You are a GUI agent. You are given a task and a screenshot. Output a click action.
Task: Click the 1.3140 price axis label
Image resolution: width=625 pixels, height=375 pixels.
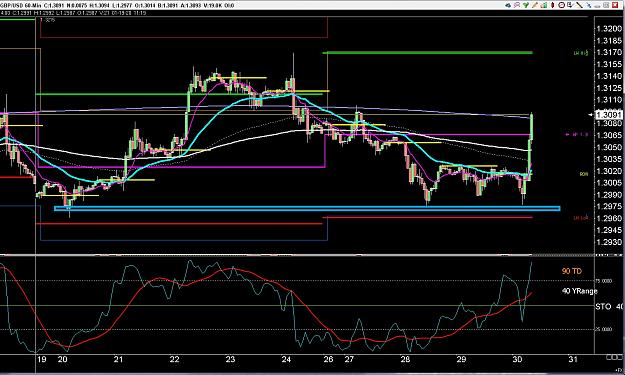(x=609, y=76)
